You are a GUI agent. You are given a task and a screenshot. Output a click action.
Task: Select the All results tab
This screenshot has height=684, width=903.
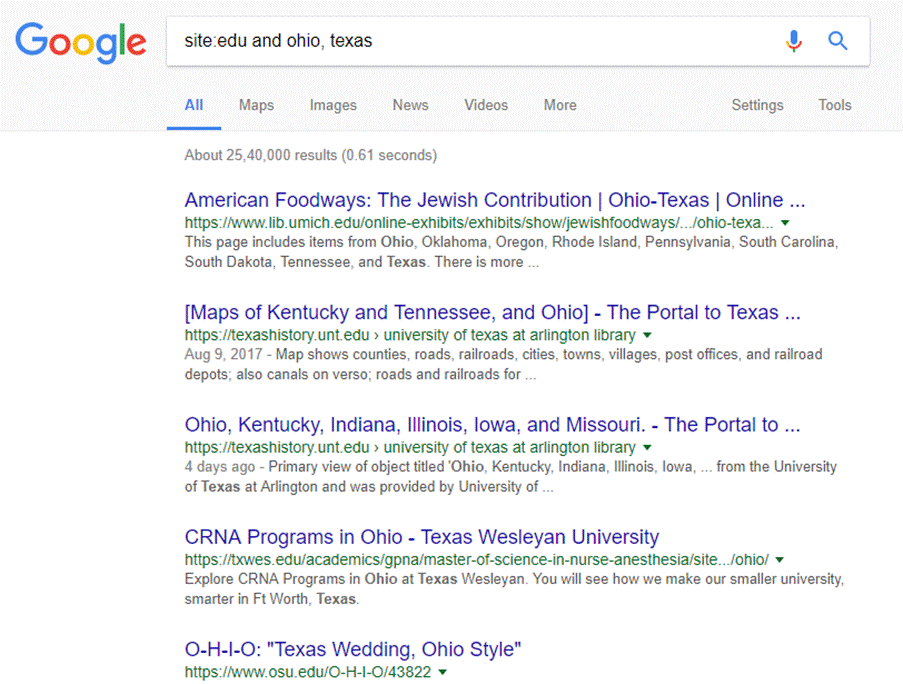(x=194, y=105)
